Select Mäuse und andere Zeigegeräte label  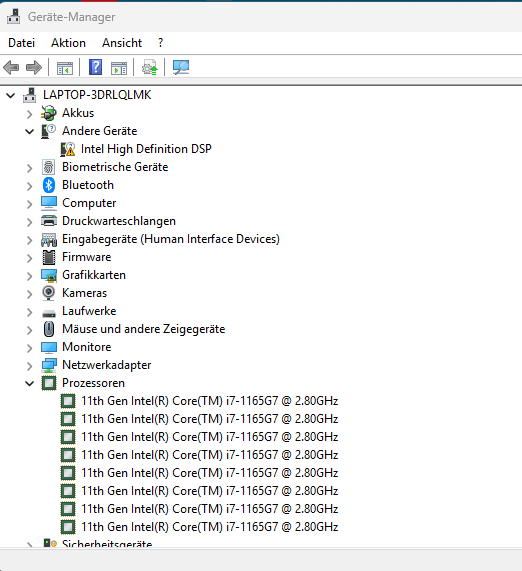pyautogui.click(x=144, y=329)
